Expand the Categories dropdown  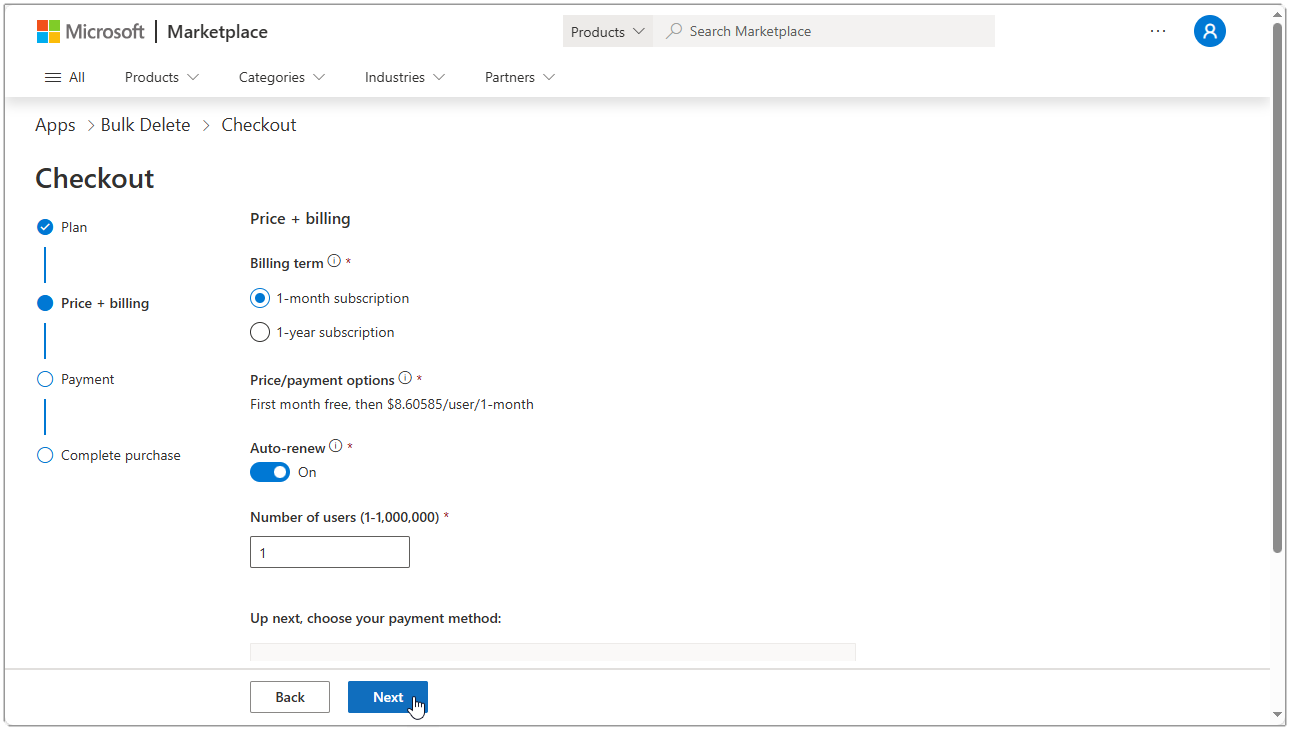click(280, 77)
